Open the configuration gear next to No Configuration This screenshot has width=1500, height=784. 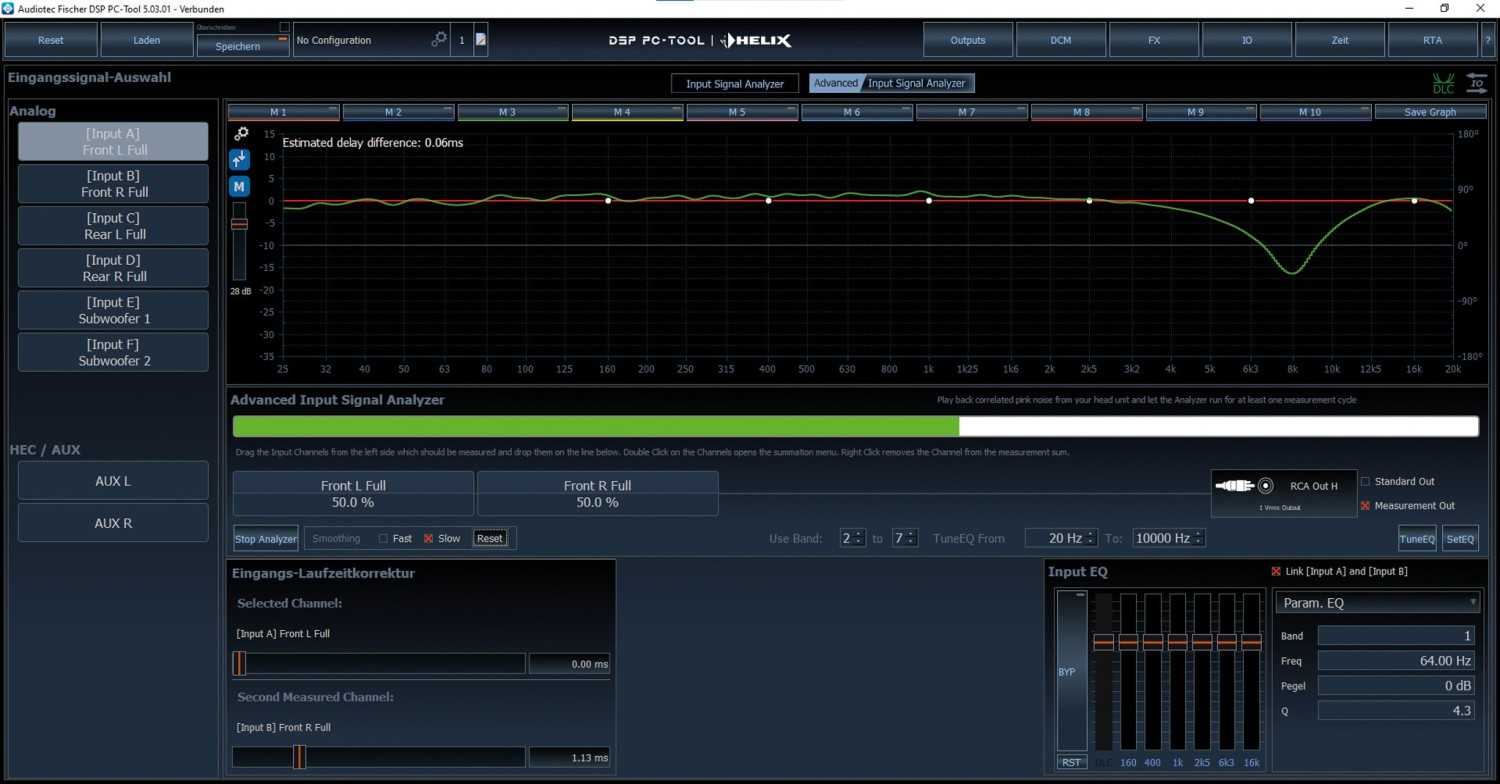(439, 40)
